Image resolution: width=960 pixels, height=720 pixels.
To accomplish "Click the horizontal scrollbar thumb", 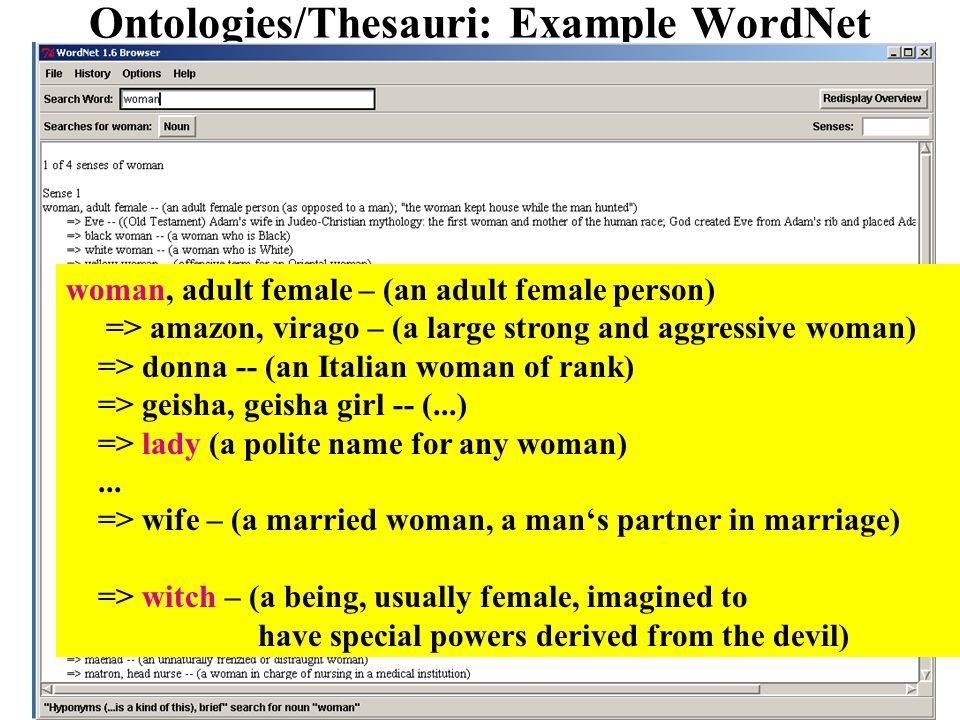I will coord(407,689).
